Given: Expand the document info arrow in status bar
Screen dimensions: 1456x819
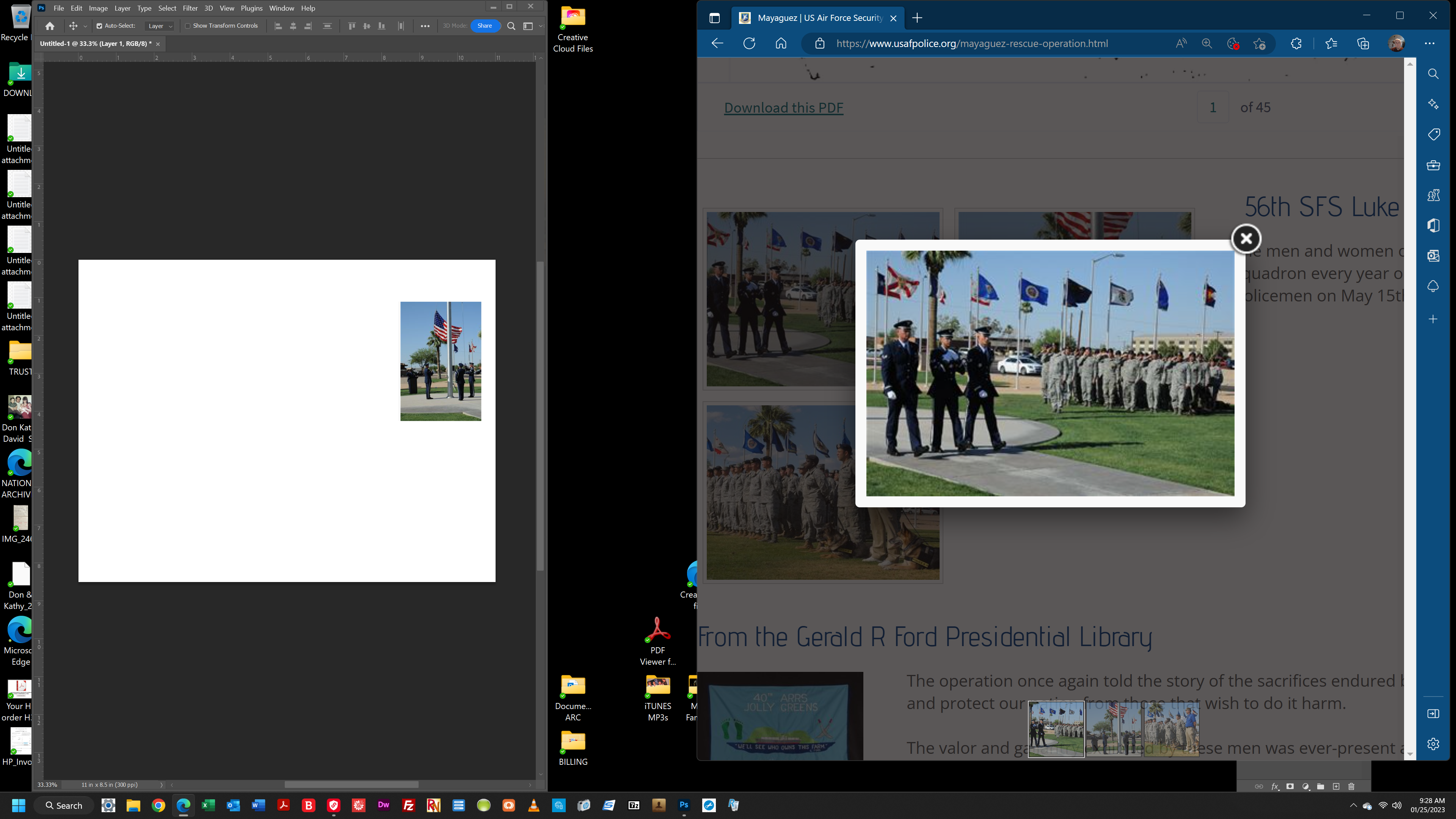Looking at the screenshot, I should (x=162, y=784).
